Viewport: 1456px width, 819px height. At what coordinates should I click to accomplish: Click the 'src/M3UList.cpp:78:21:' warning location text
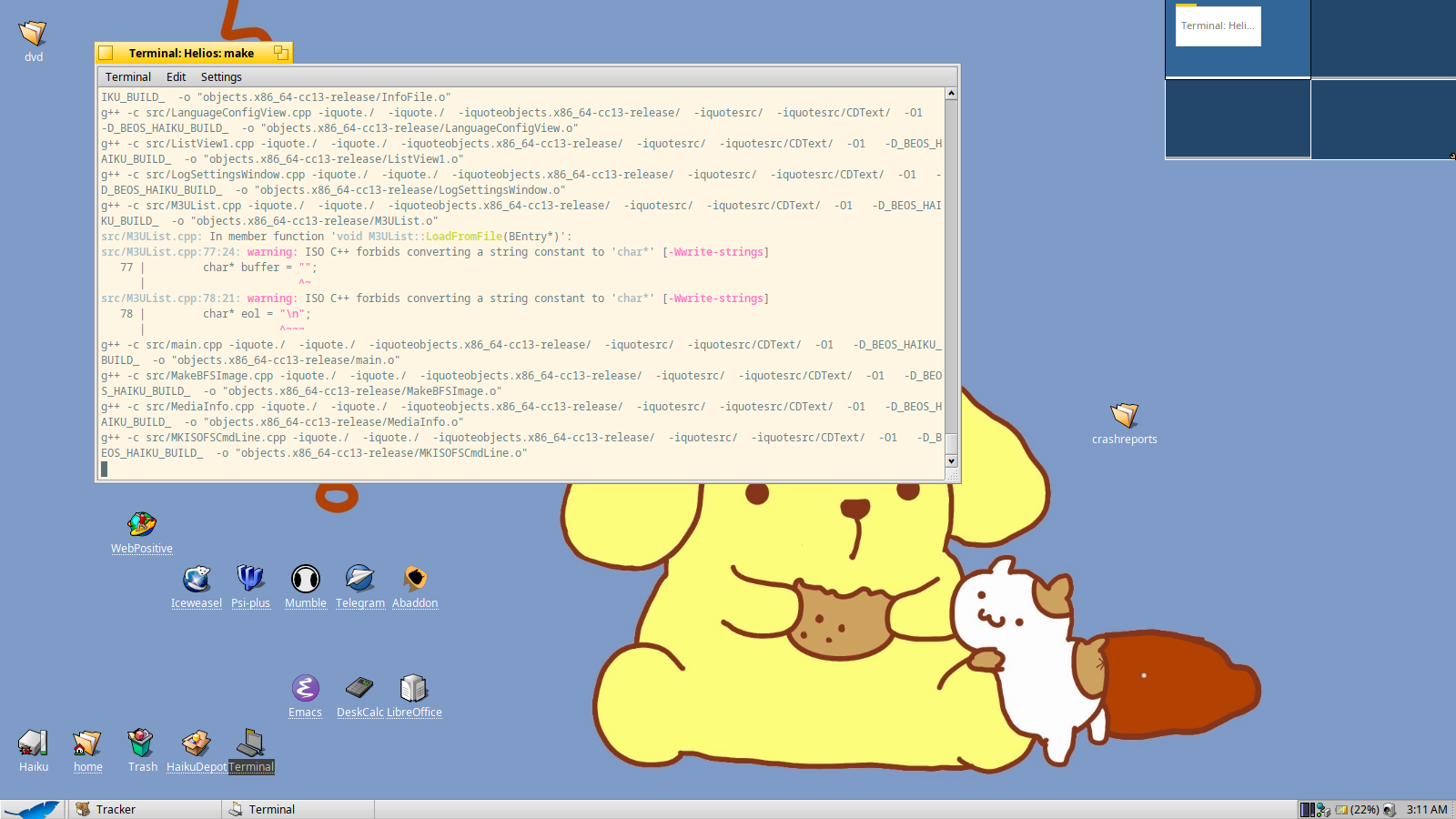[x=171, y=298]
